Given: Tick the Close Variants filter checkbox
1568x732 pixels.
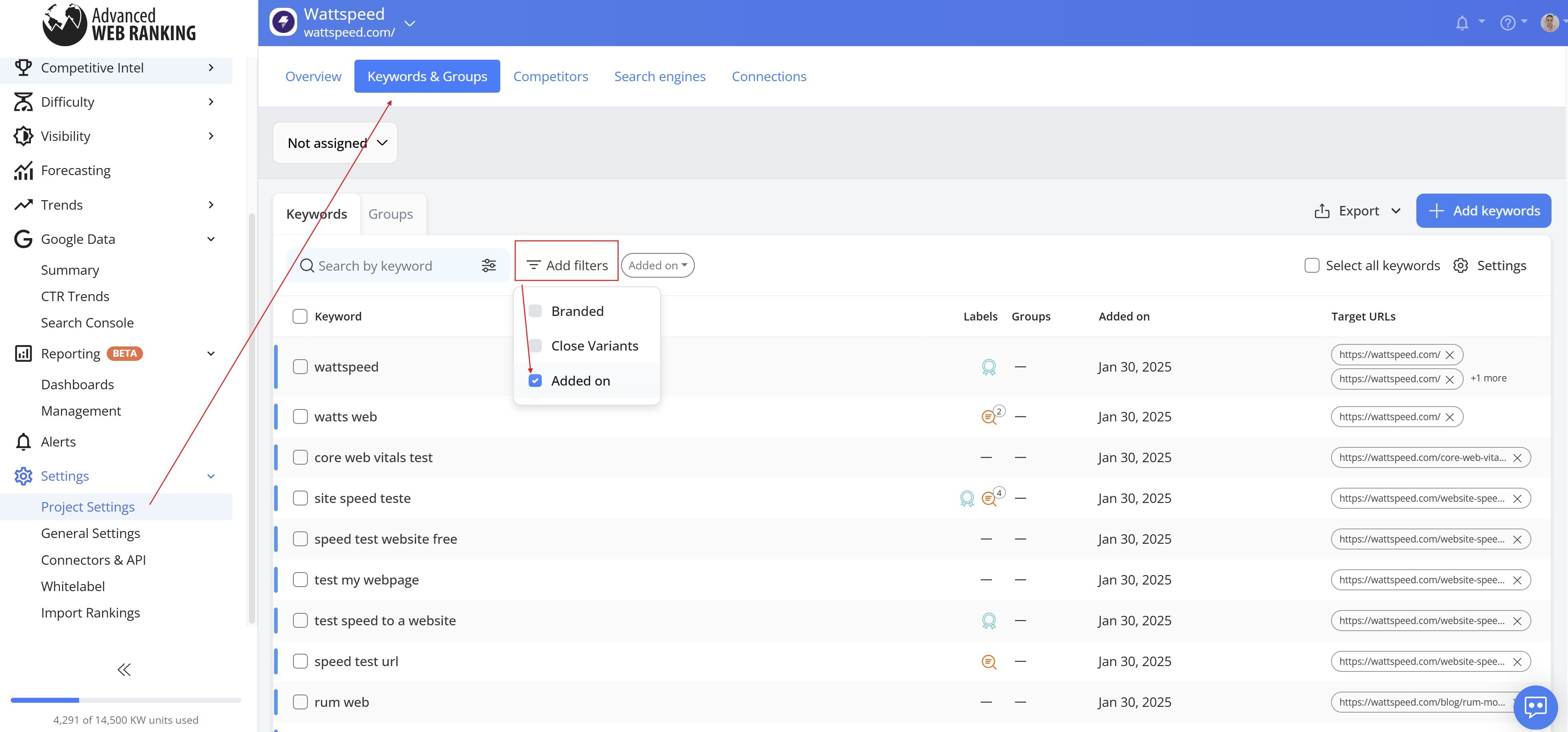Looking at the screenshot, I should 535,346.
